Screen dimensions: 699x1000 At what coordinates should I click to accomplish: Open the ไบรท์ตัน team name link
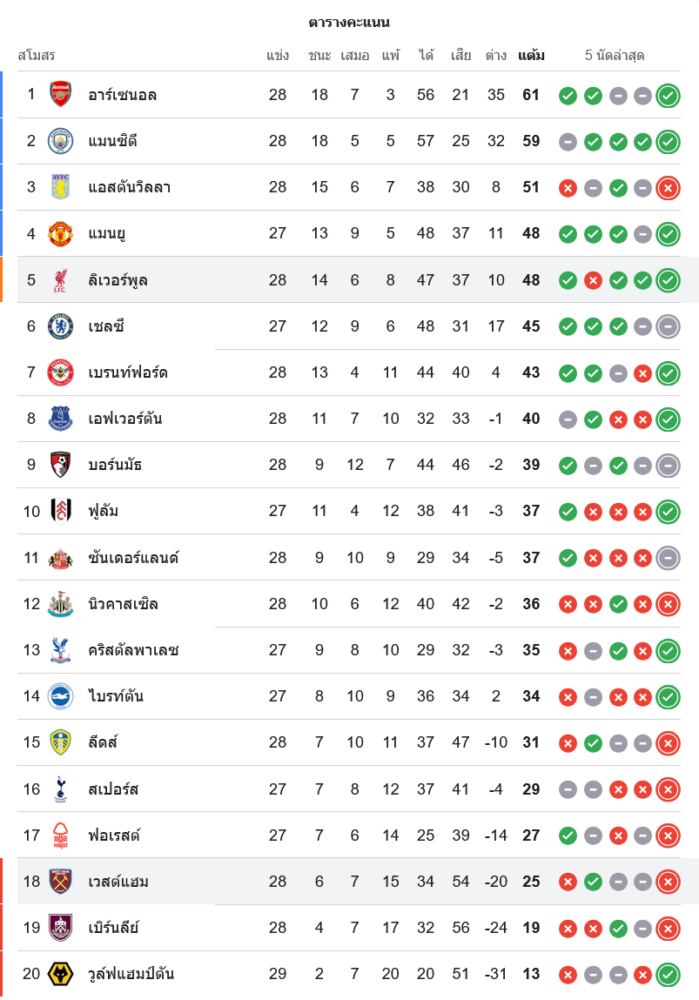point(116,696)
